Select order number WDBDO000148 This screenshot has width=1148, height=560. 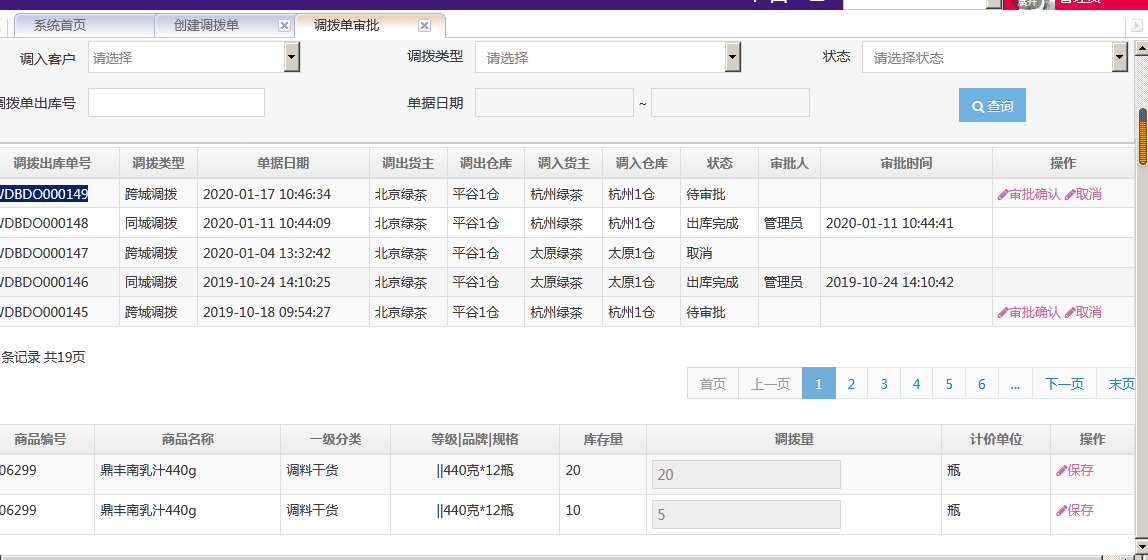tap(44, 223)
